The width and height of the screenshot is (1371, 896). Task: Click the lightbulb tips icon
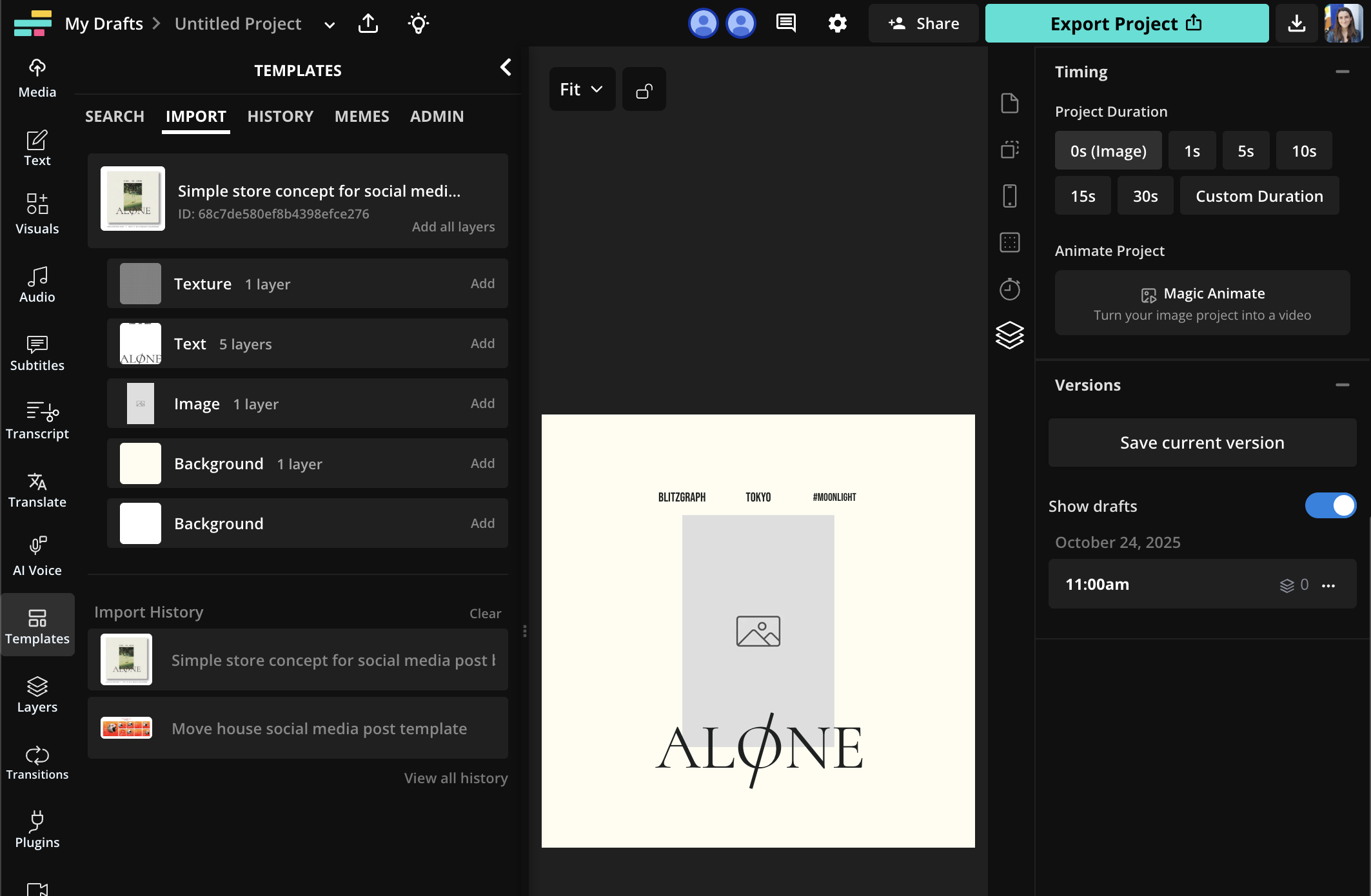pos(418,24)
